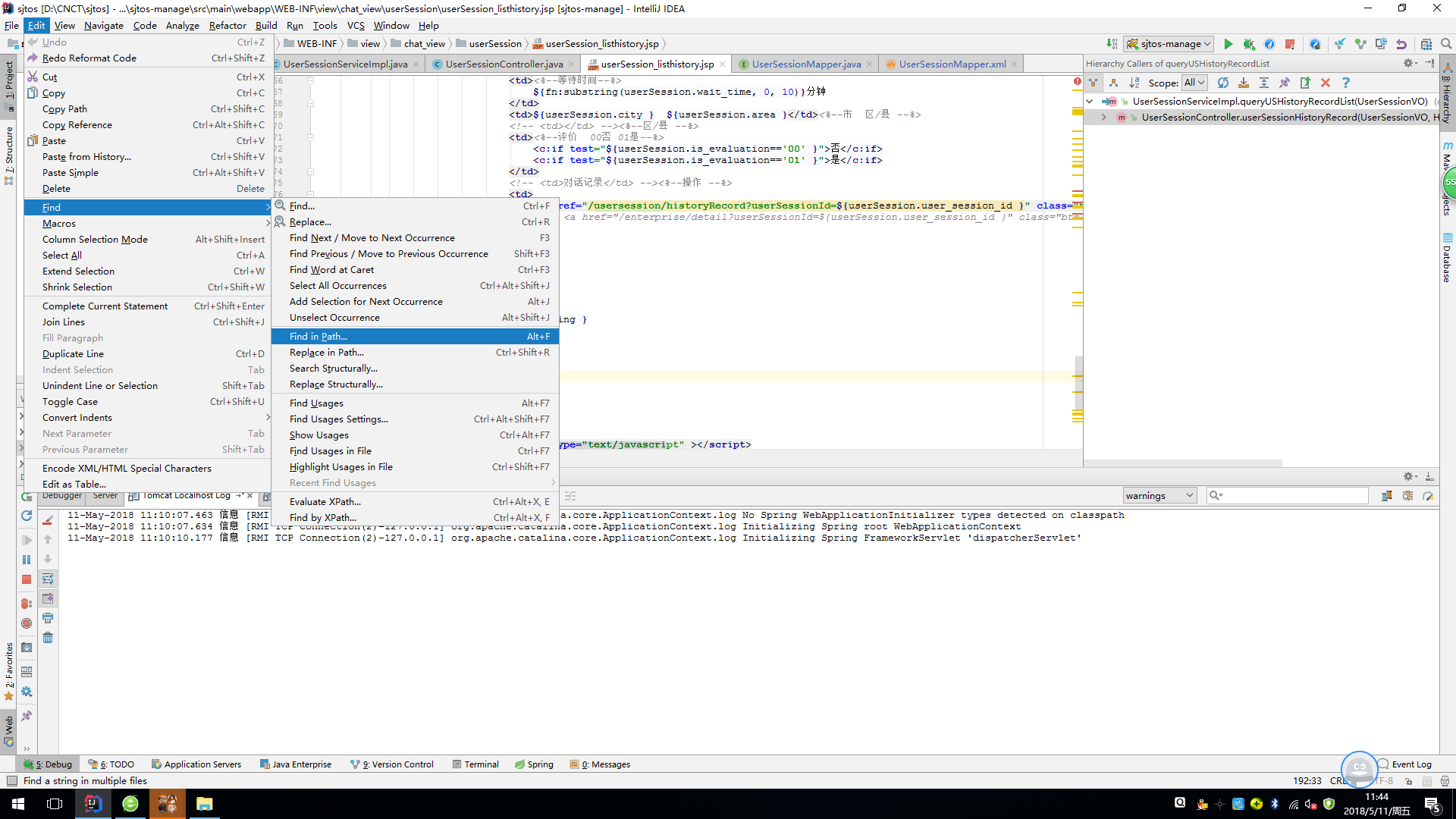
Task: Toggle Scroll to End in log console
Action: tap(48, 599)
